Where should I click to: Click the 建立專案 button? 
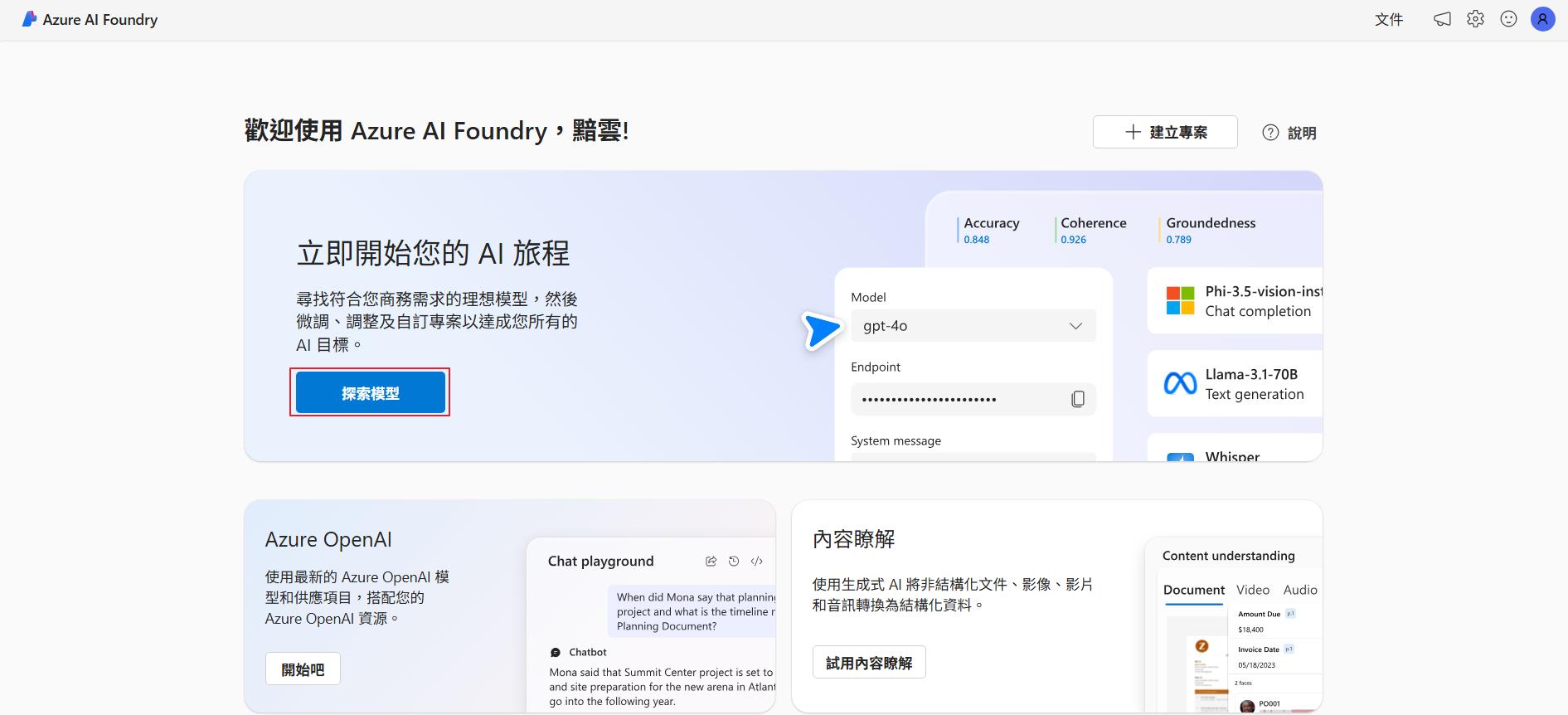click(1165, 133)
